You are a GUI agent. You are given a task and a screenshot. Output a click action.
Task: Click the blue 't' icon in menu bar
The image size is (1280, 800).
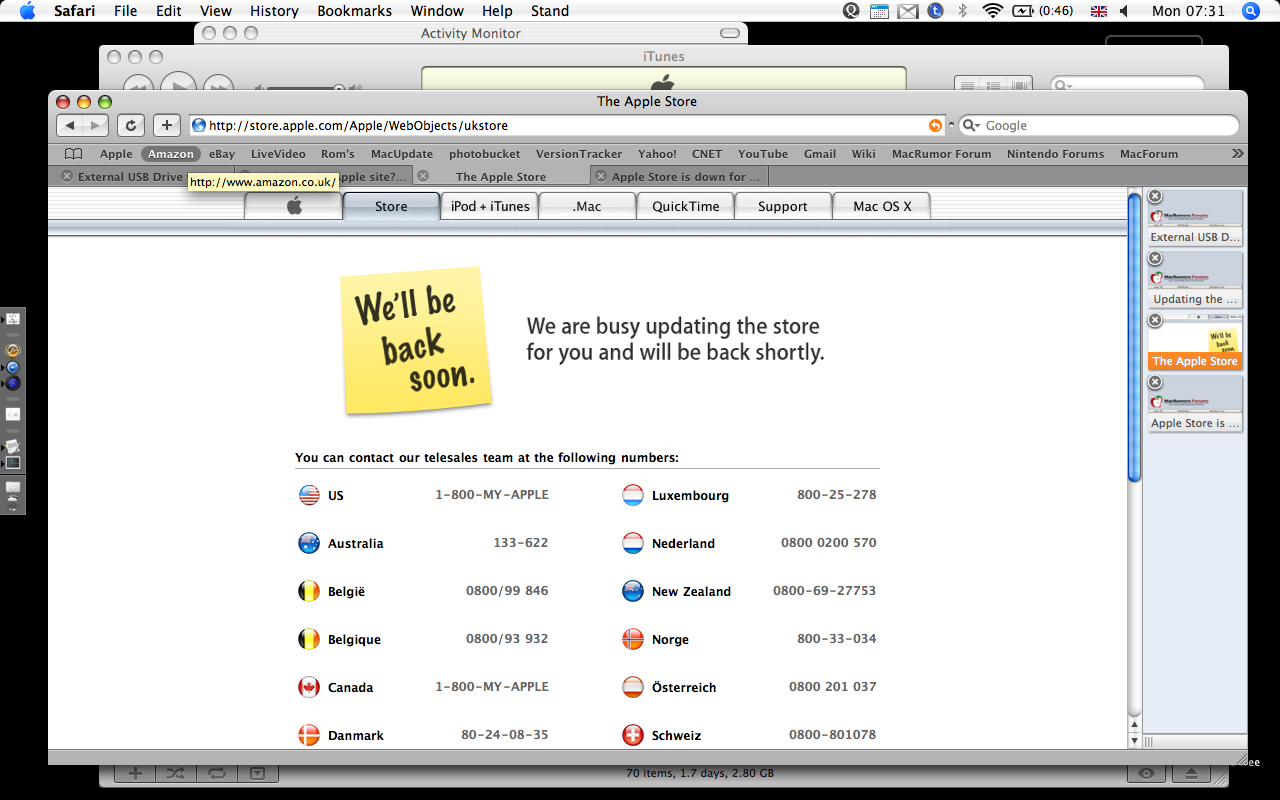point(935,11)
